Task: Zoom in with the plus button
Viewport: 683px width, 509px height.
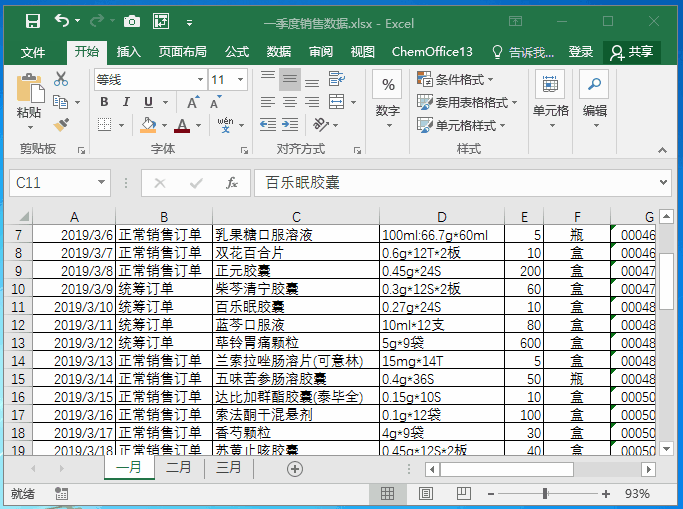Action: pos(605,494)
